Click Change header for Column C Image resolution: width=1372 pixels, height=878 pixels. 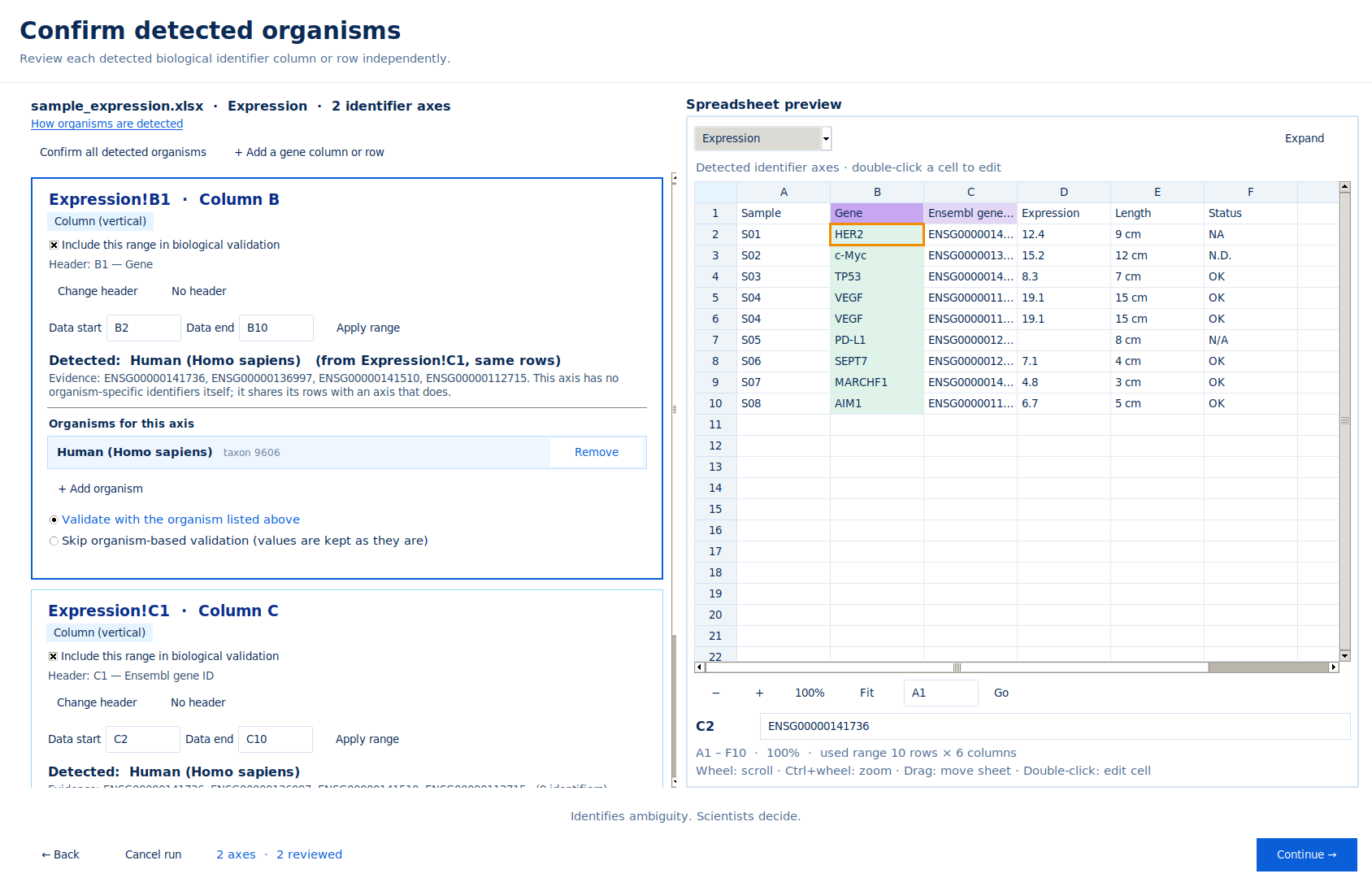tap(97, 702)
